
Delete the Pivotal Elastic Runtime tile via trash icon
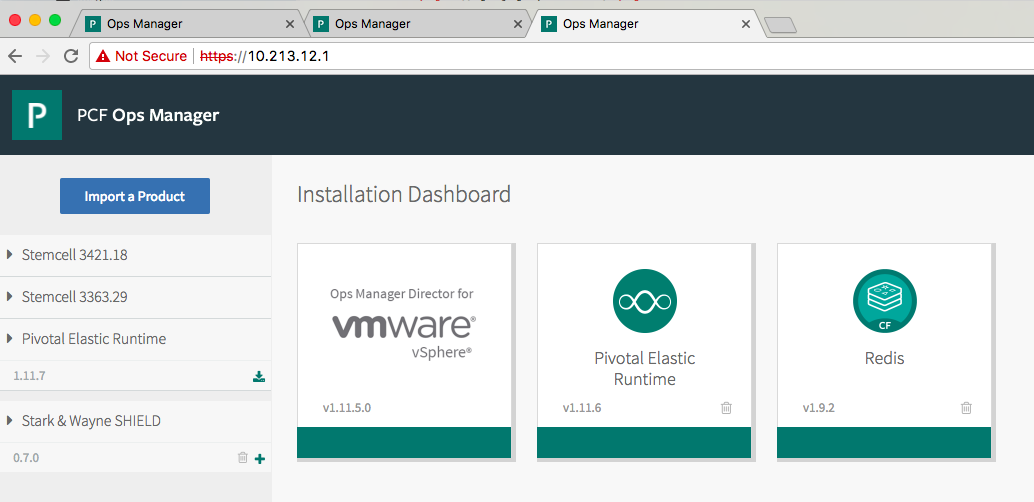click(x=726, y=408)
